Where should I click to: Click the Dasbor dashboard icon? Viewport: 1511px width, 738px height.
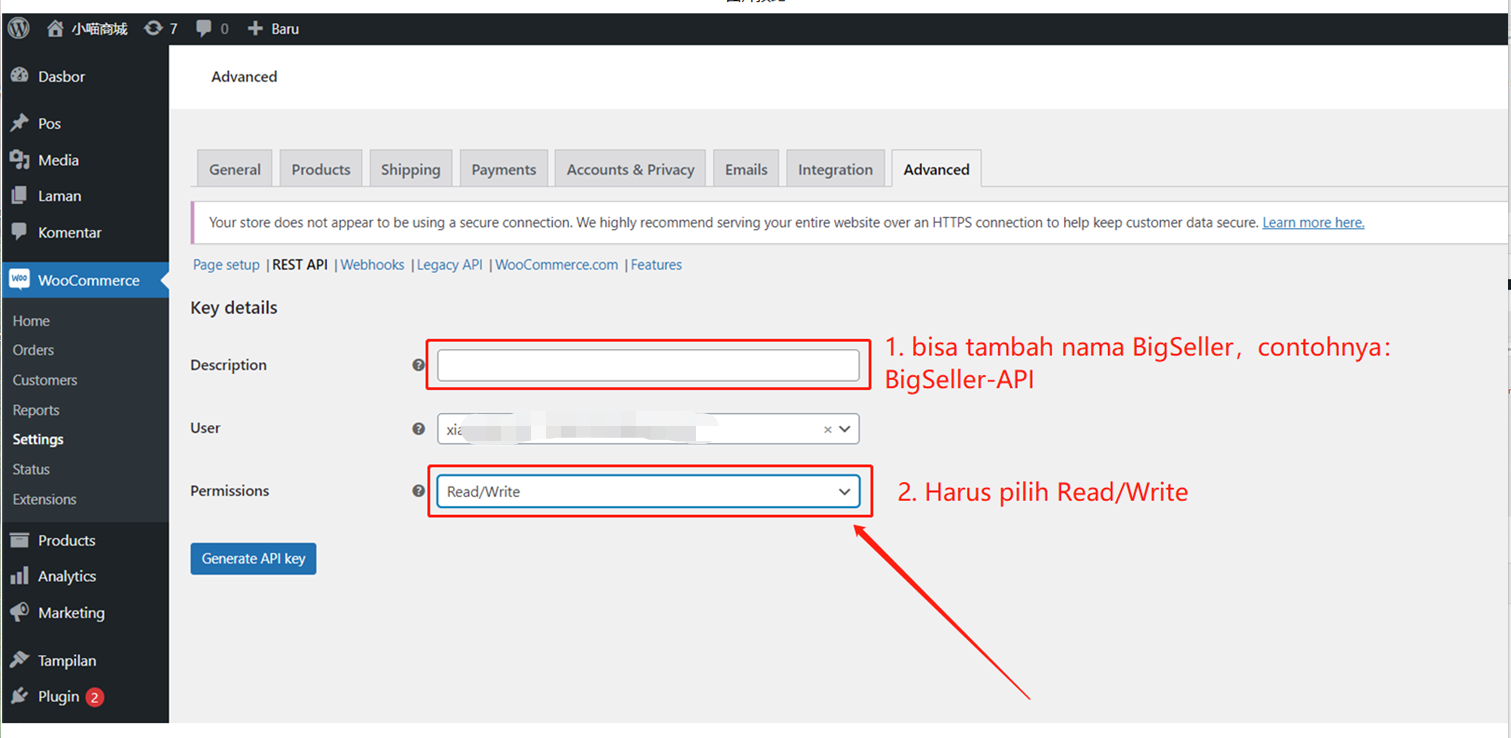pos(19,76)
